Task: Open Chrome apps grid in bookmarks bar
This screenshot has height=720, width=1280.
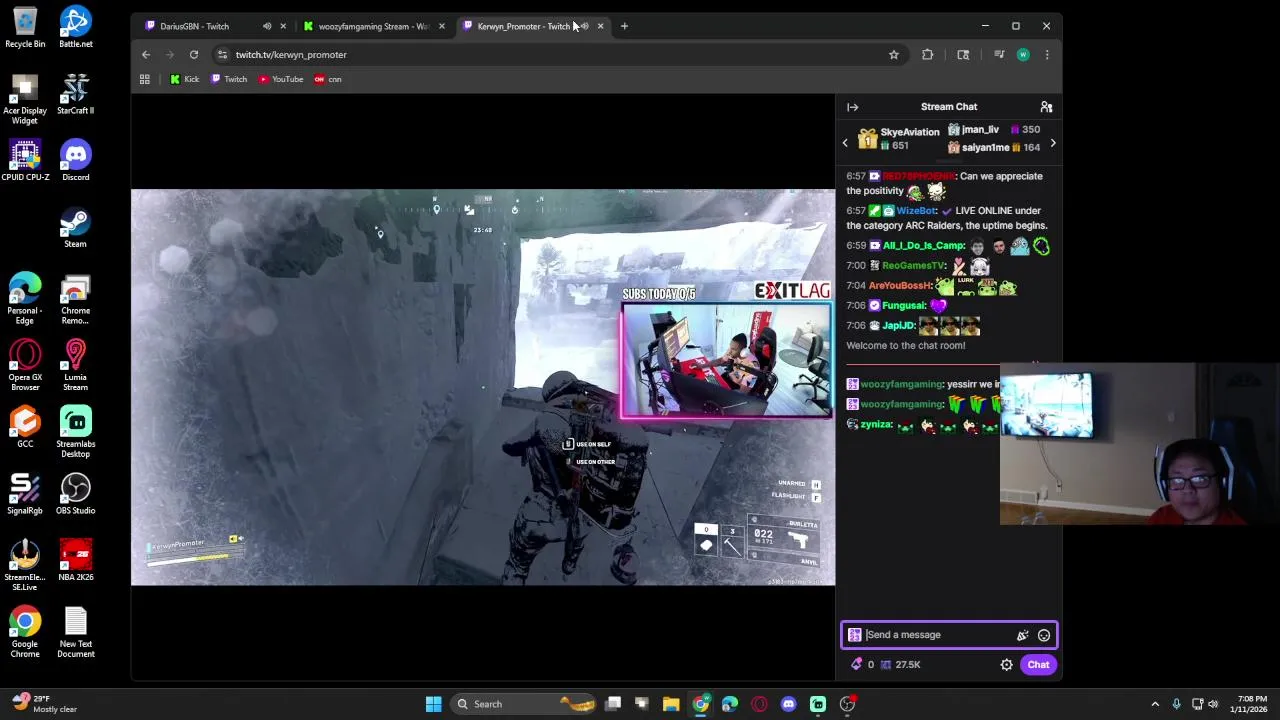Action: [x=145, y=79]
